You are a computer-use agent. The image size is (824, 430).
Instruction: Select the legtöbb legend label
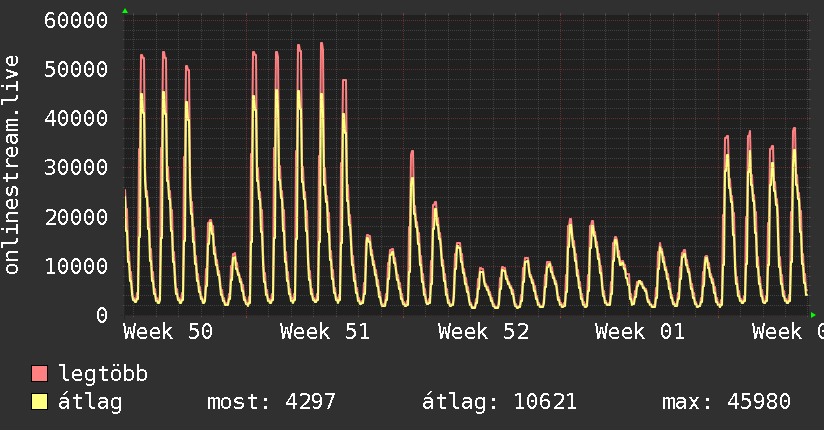103,374
